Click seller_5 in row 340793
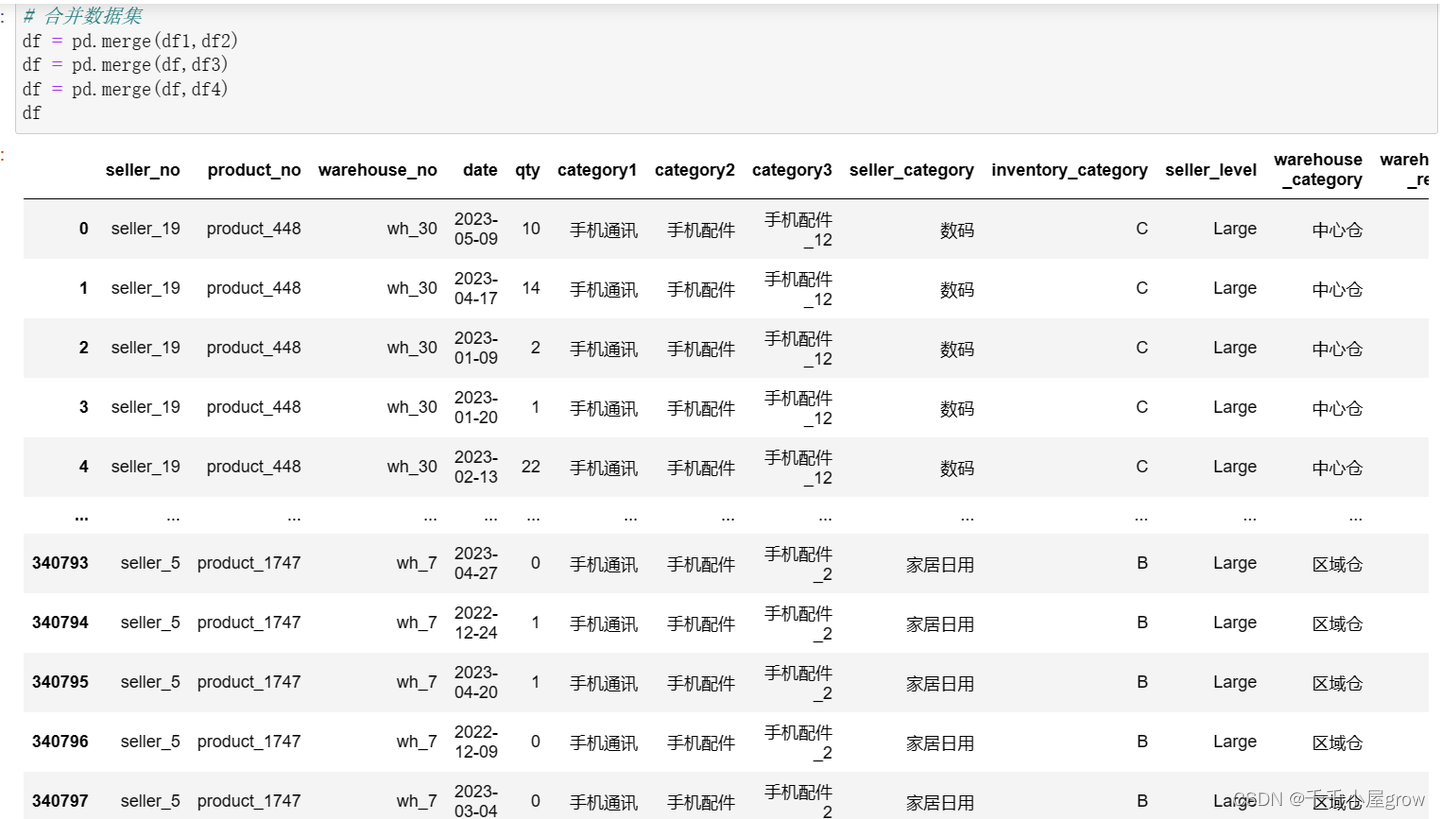The width and height of the screenshot is (1440, 819). pyautogui.click(x=151, y=563)
